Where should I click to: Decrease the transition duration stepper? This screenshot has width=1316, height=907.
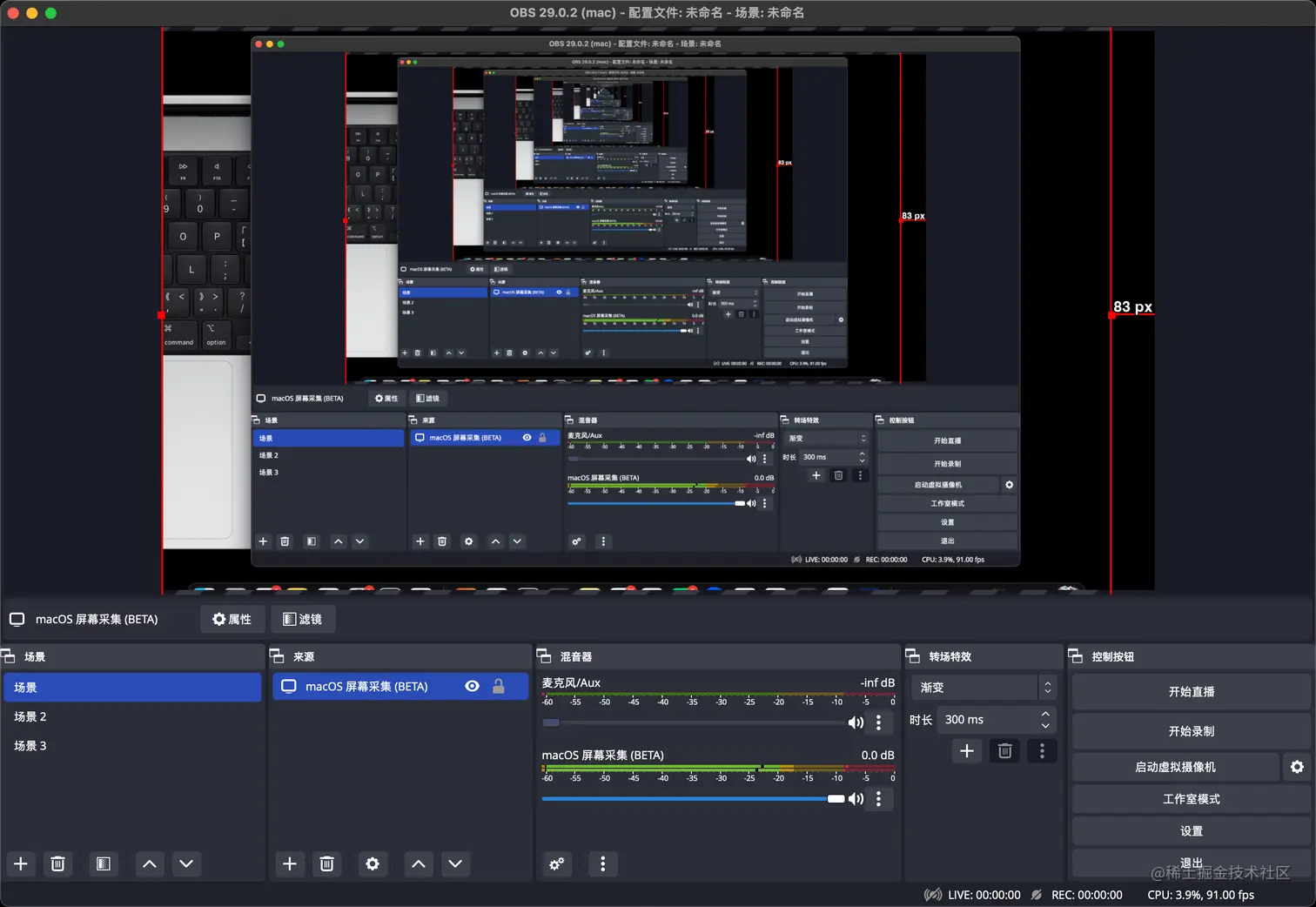(1045, 725)
